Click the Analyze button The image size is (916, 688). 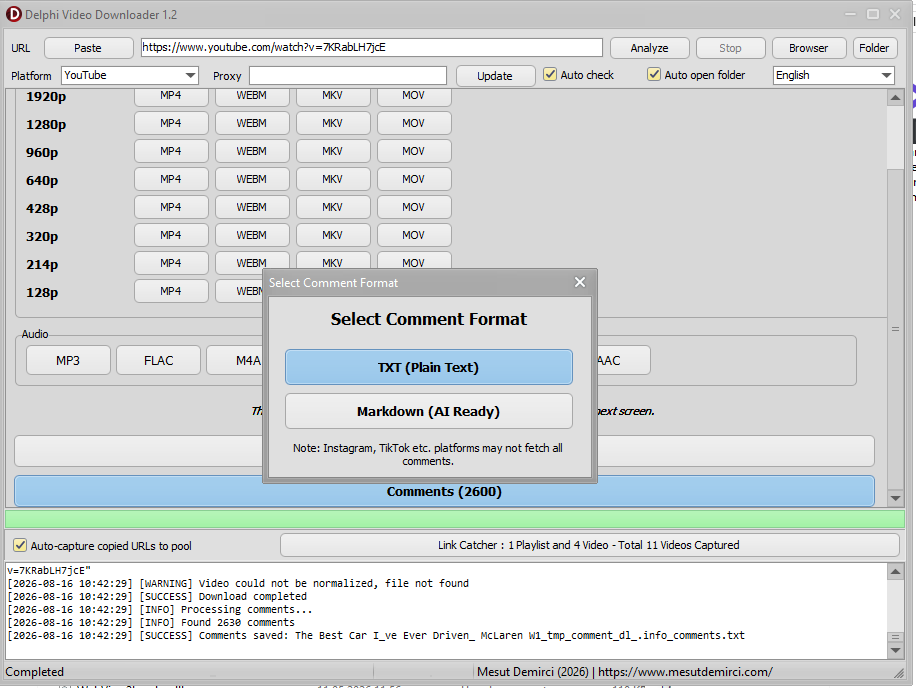(649, 48)
